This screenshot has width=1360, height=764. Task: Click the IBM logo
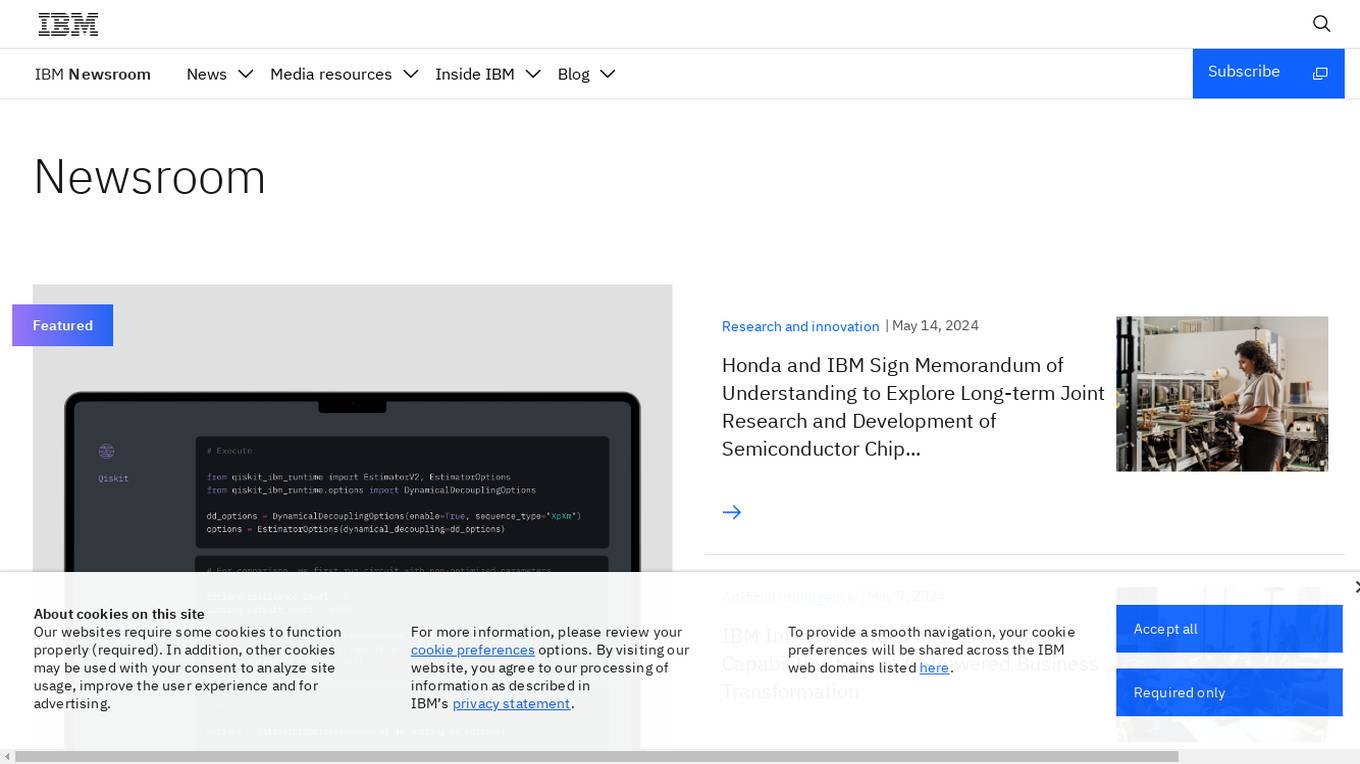68,24
